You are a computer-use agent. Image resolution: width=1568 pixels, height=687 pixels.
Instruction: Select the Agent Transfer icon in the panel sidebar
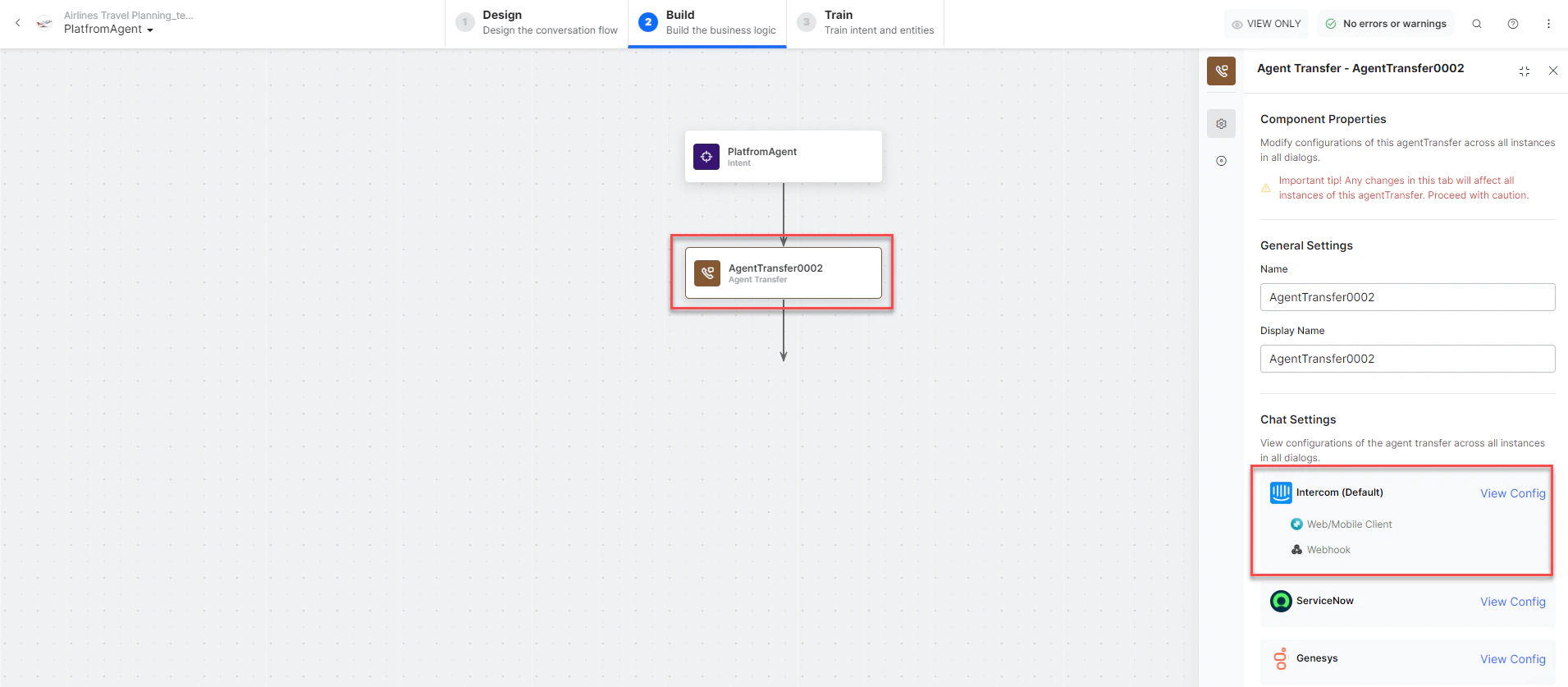tap(1221, 71)
